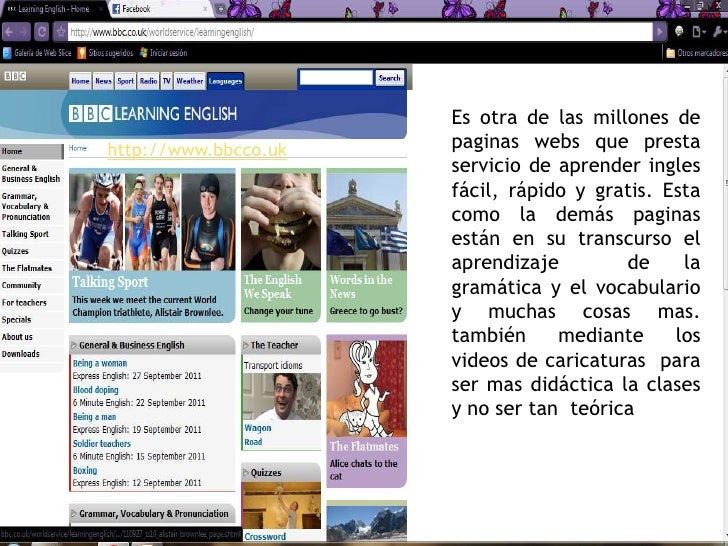Open Otros marcadores folder

pyautogui.click(x=696, y=53)
